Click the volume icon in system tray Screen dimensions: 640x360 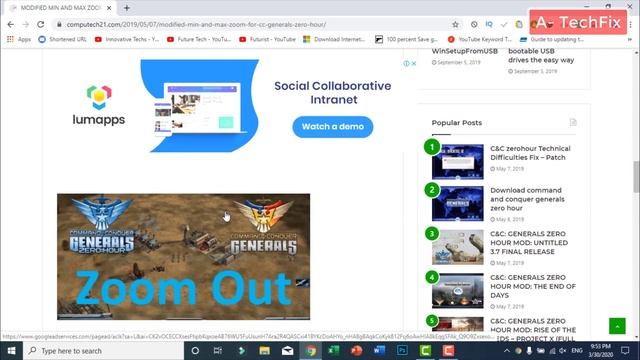click(563, 351)
